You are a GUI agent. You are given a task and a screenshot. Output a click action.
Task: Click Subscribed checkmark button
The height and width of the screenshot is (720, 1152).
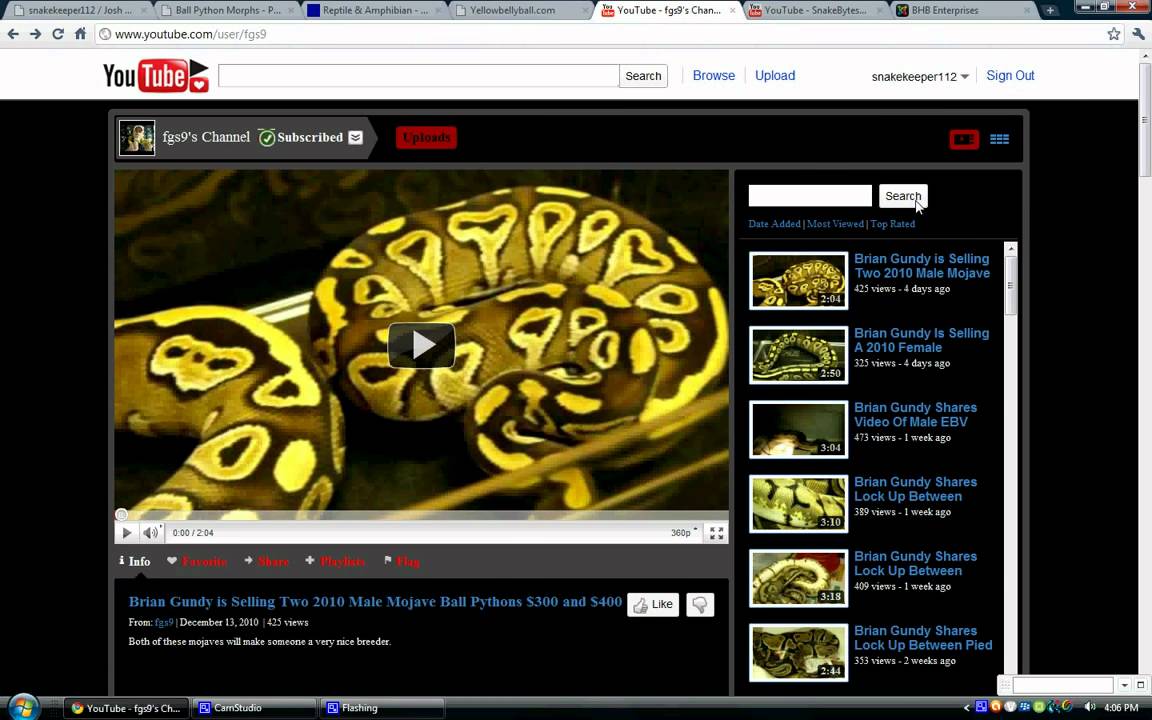[300, 137]
